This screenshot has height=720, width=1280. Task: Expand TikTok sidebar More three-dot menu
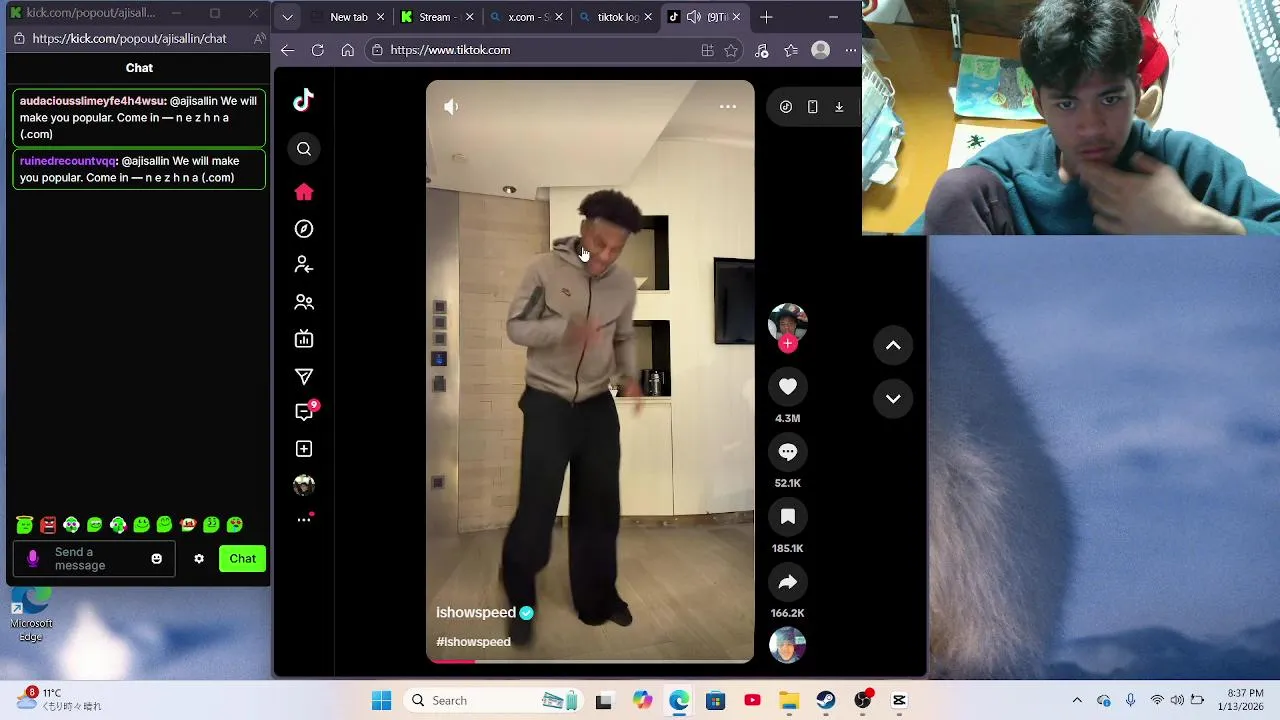tap(304, 520)
